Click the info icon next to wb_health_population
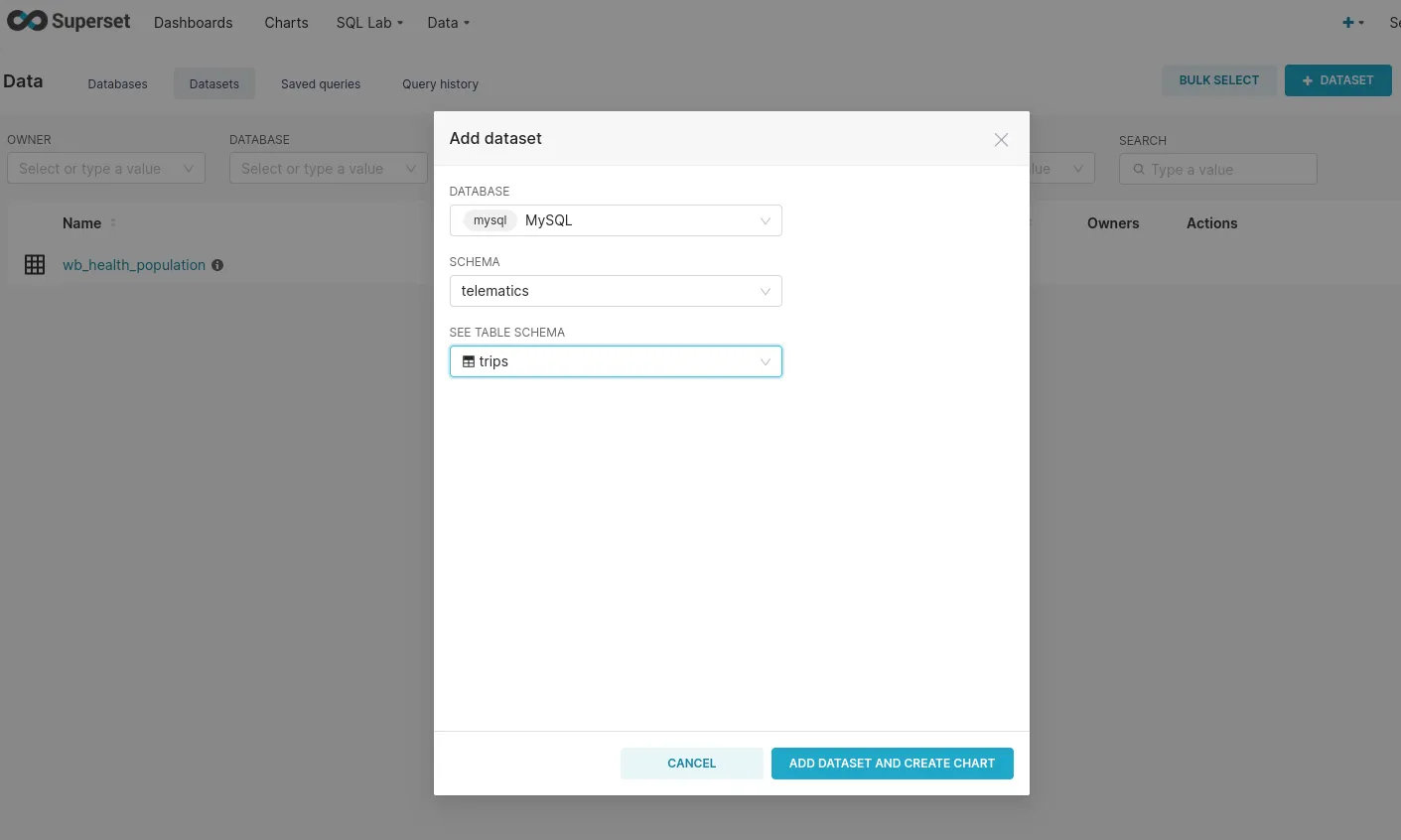 click(x=217, y=265)
